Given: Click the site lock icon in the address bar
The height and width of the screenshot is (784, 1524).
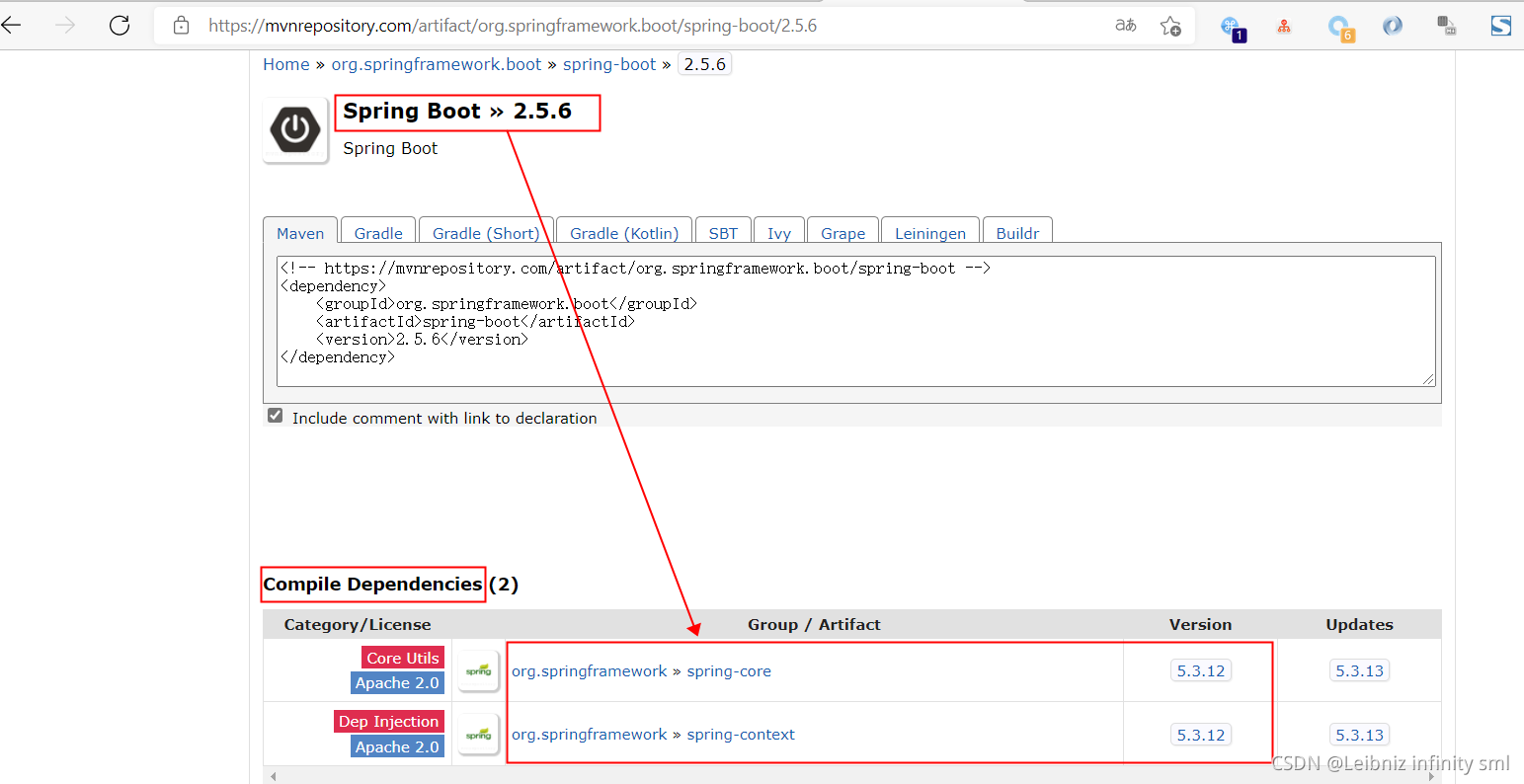Looking at the screenshot, I should click(x=181, y=26).
